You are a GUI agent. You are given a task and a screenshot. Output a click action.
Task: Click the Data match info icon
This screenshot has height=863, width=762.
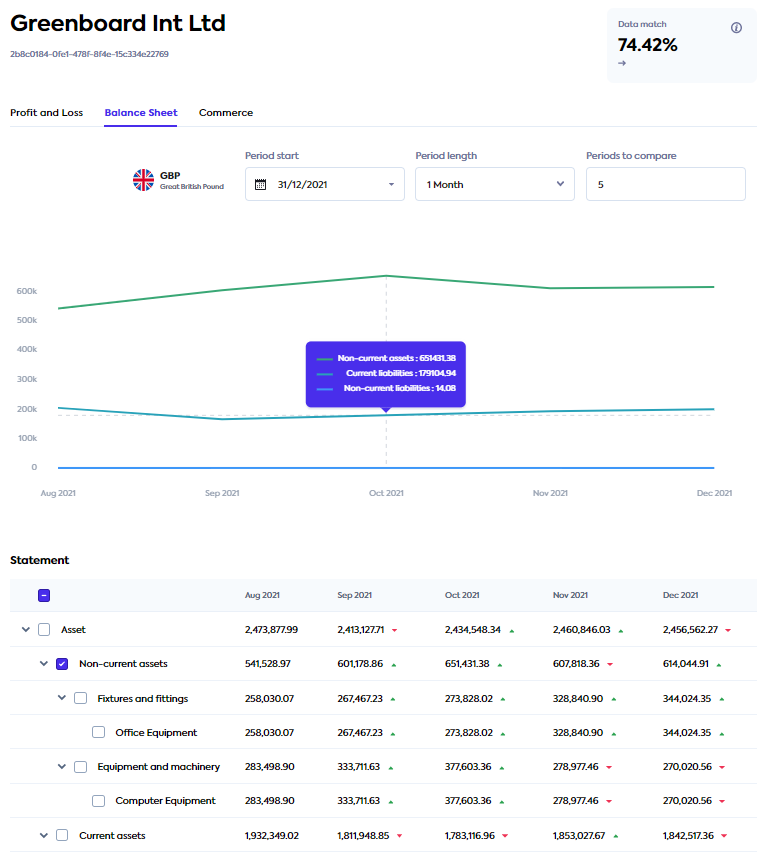click(x=736, y=28)
